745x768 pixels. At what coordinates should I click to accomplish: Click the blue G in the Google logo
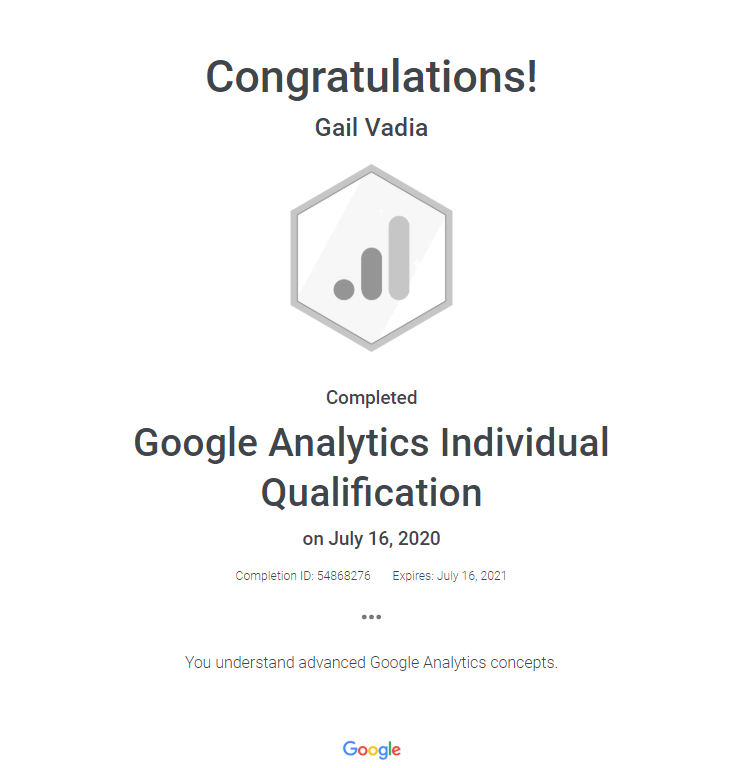349,748
